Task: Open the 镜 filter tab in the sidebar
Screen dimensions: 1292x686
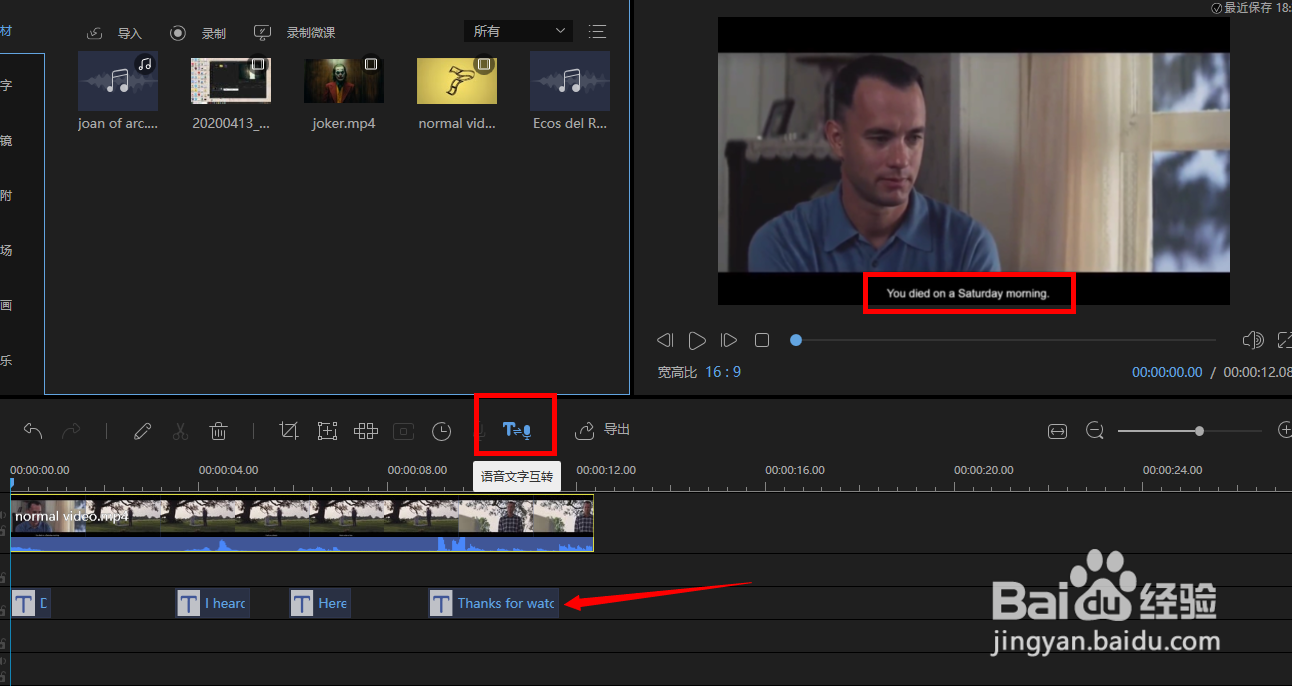Action: [6, 141]
